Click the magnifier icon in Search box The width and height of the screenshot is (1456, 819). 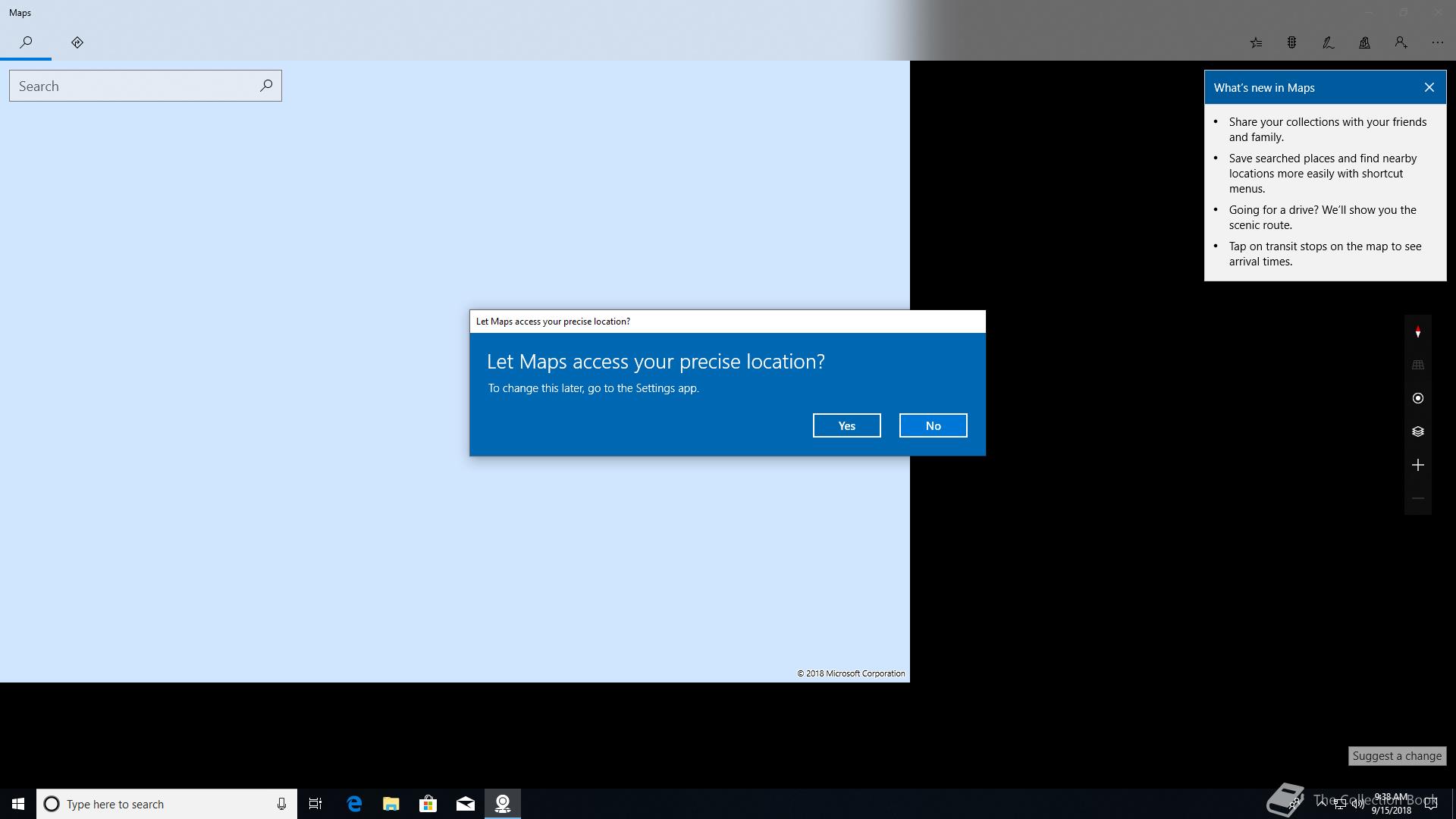point(266,86)
